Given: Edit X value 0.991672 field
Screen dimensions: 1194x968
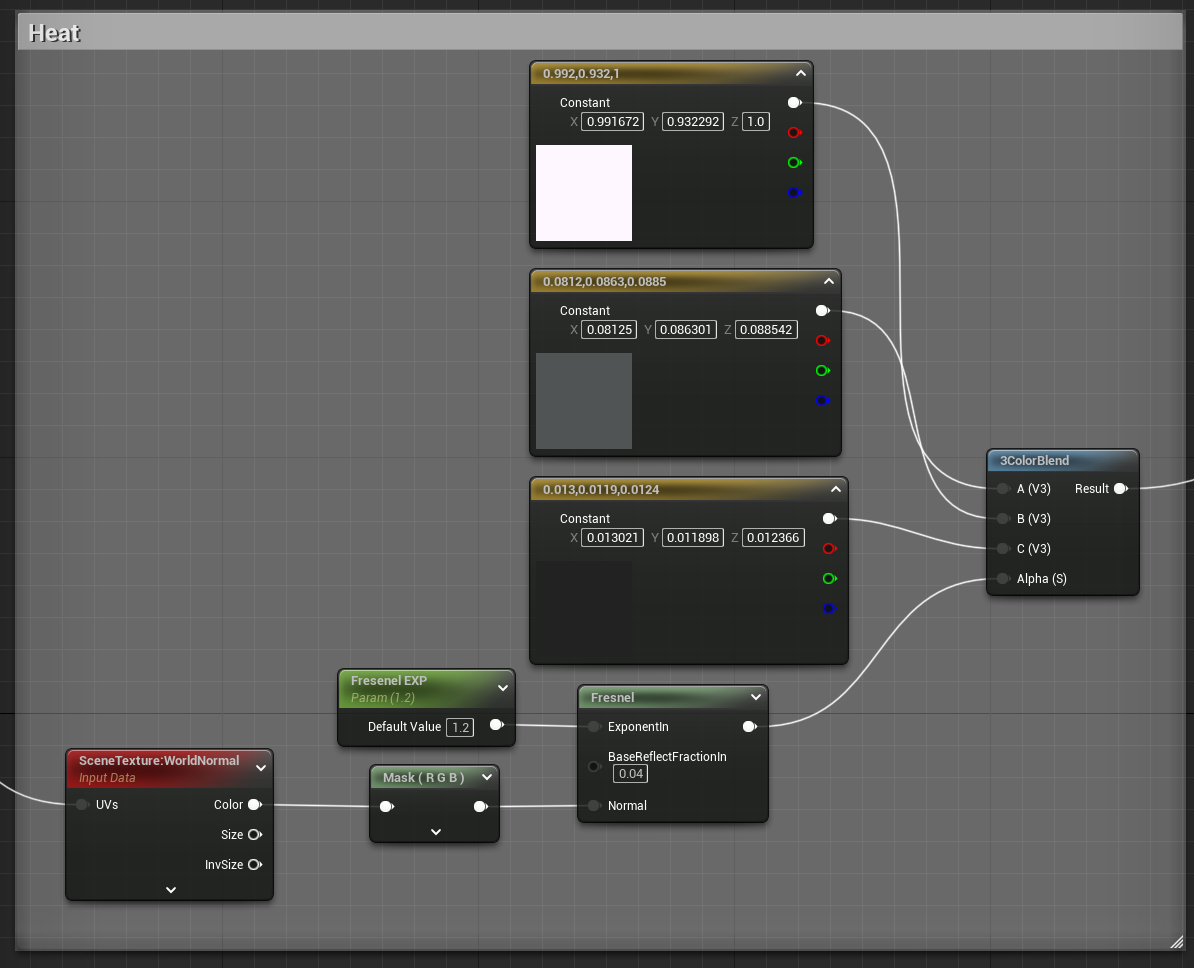Looking at the screenshot, I should pos(612,122).
